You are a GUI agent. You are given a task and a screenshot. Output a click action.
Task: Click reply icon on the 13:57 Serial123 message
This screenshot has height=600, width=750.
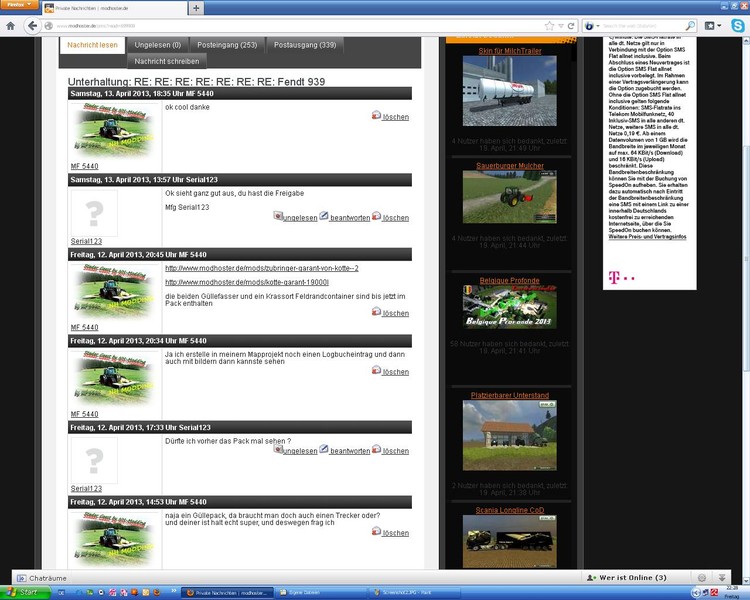(324, 216)
